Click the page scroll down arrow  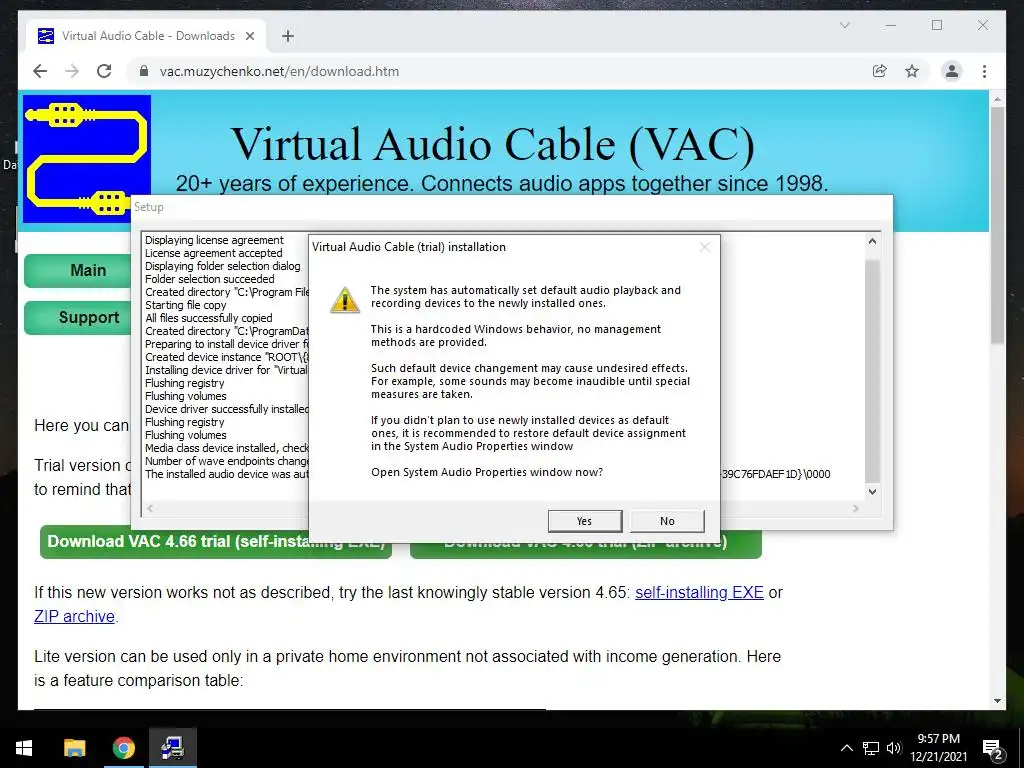point(997,701)
